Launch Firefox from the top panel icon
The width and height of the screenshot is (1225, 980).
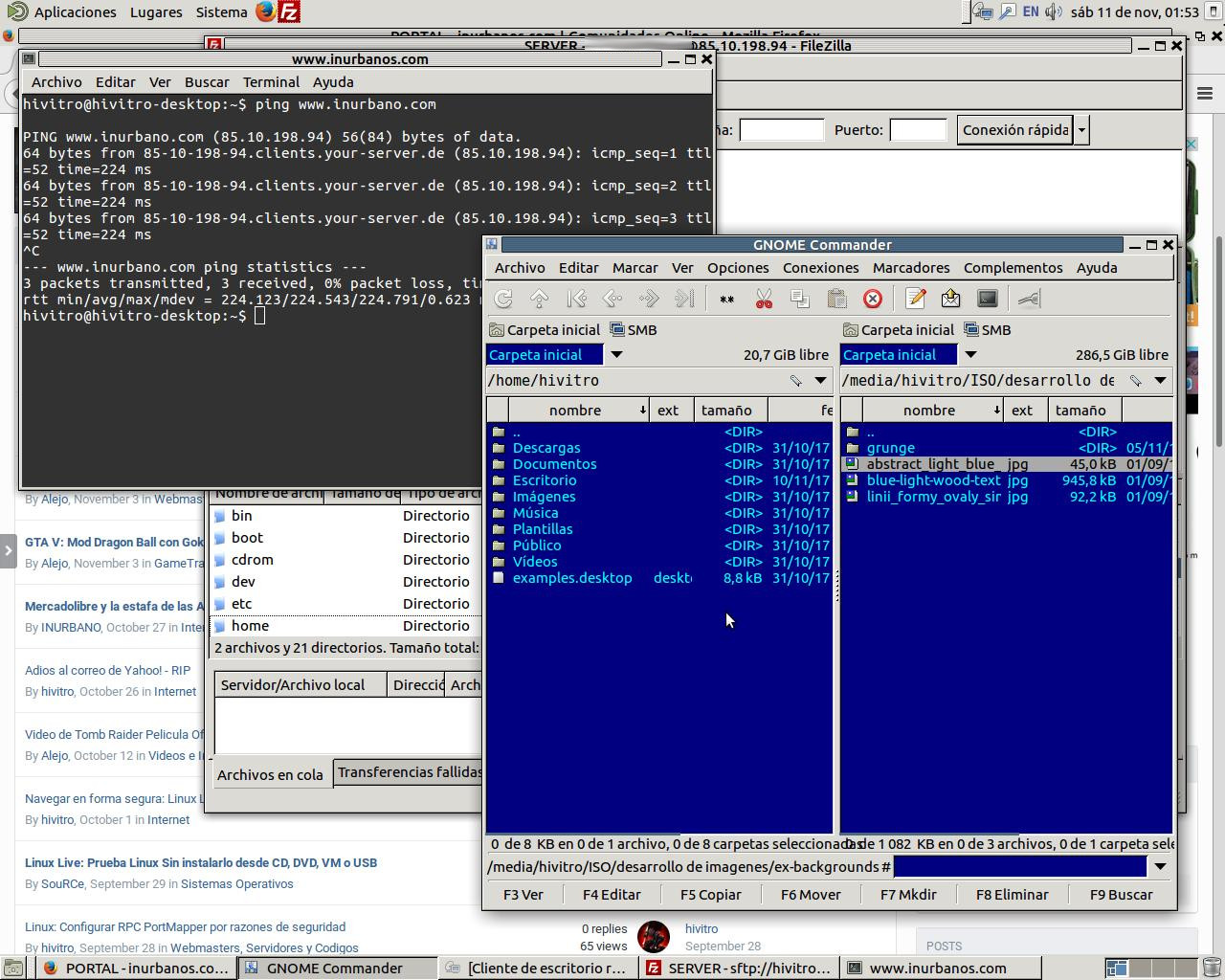pyautogui.click(x=266, y=12)
